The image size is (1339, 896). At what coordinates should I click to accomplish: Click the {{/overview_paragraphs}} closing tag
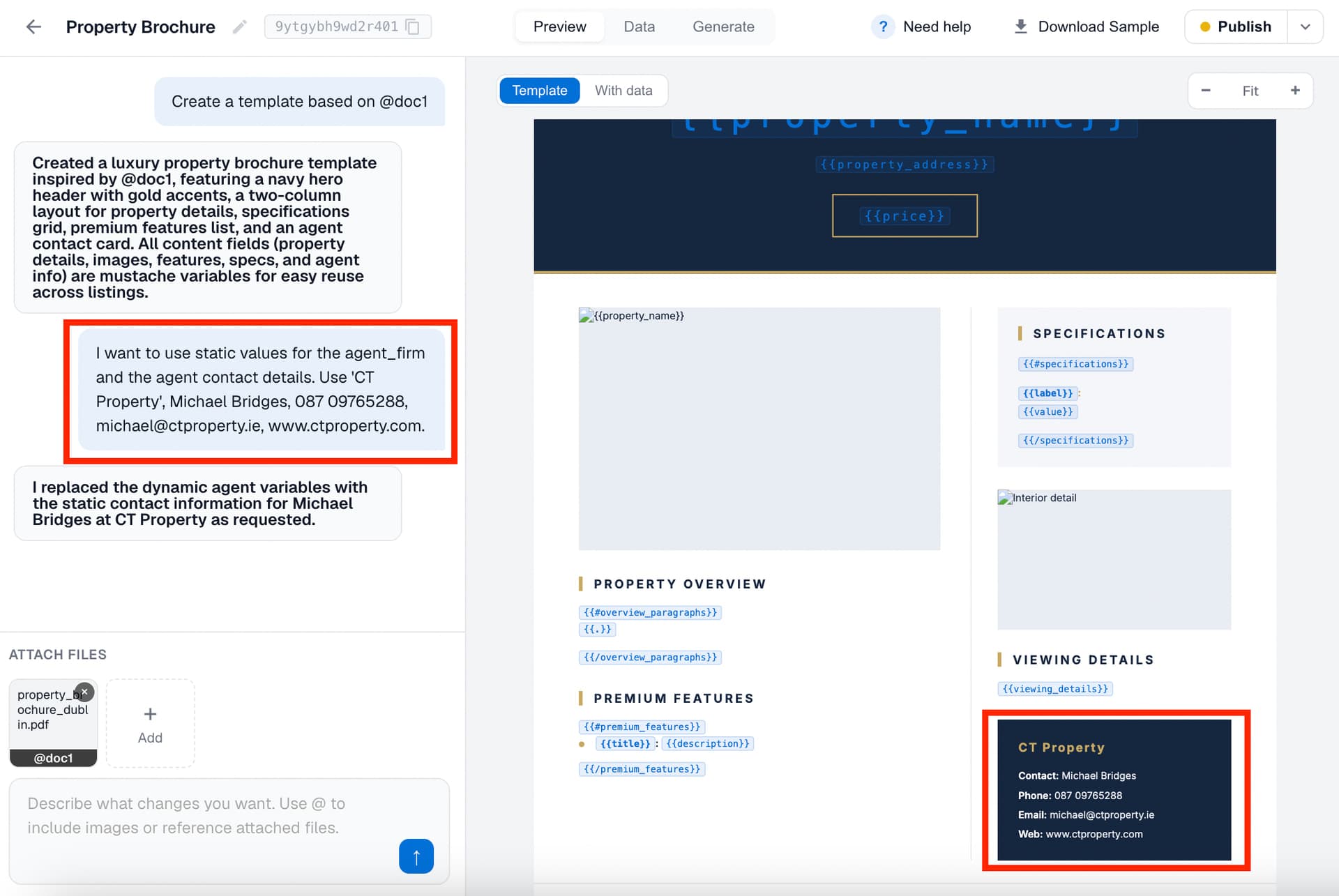pyautogui.click(x=650, y=657)
